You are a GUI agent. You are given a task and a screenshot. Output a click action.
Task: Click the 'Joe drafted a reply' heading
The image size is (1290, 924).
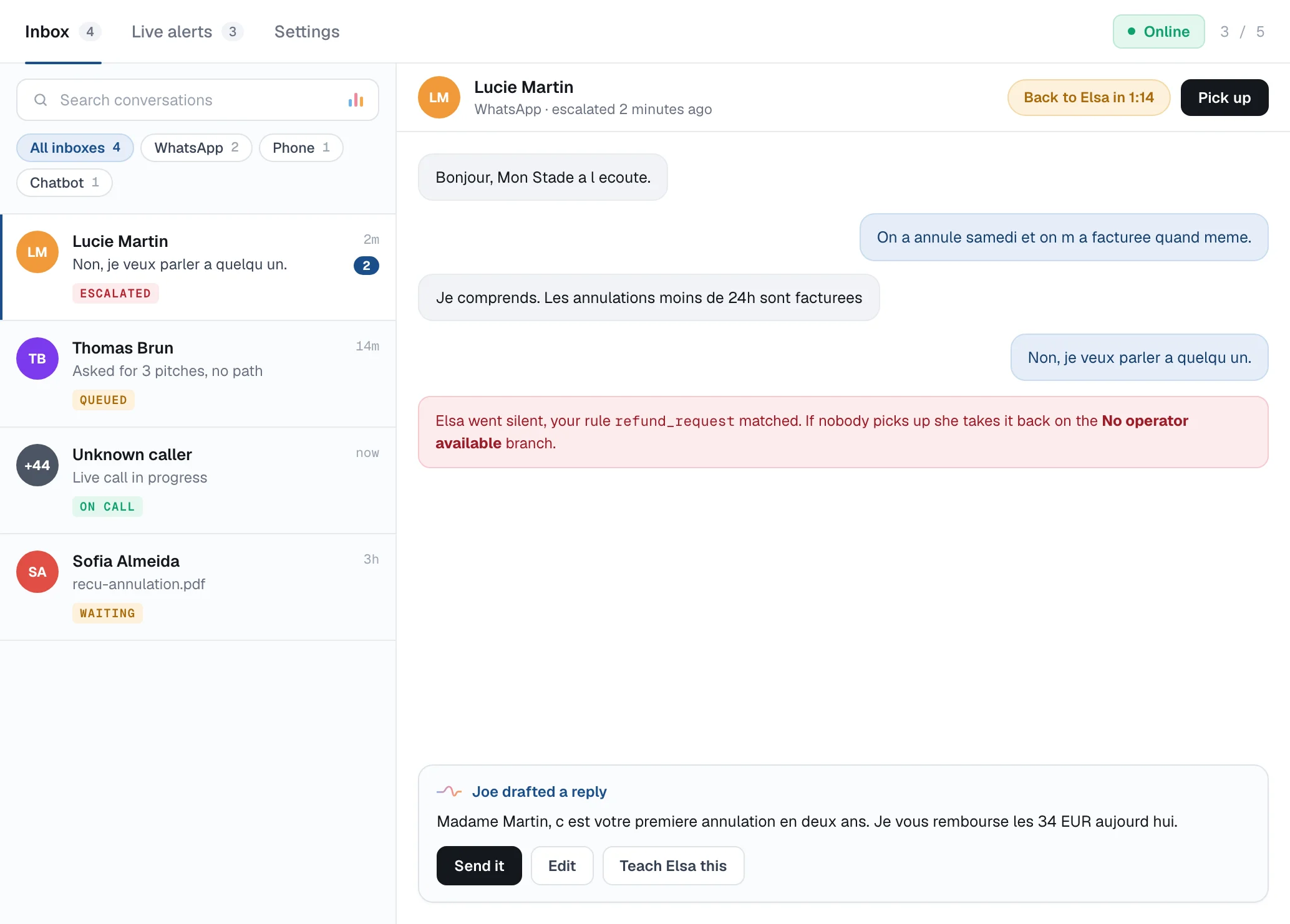pyautogui.click(x=539, y=791)
